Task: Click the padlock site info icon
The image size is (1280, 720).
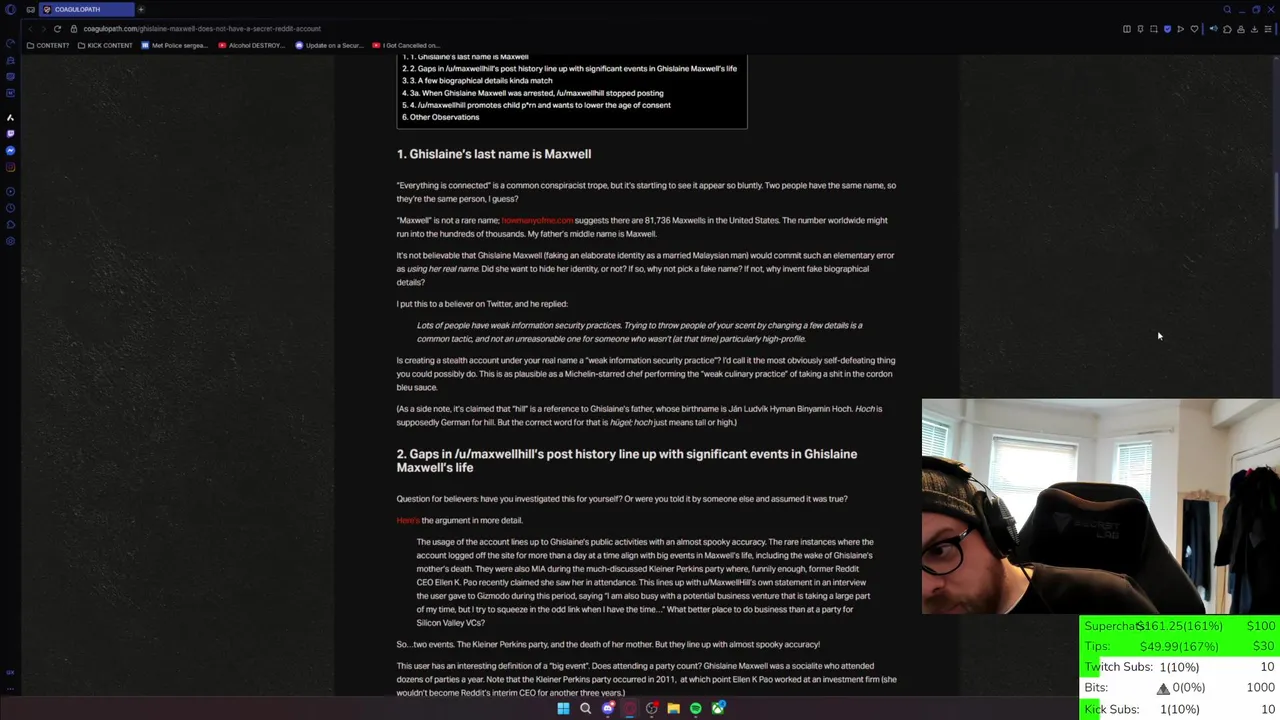Action: tap(74, 28)
